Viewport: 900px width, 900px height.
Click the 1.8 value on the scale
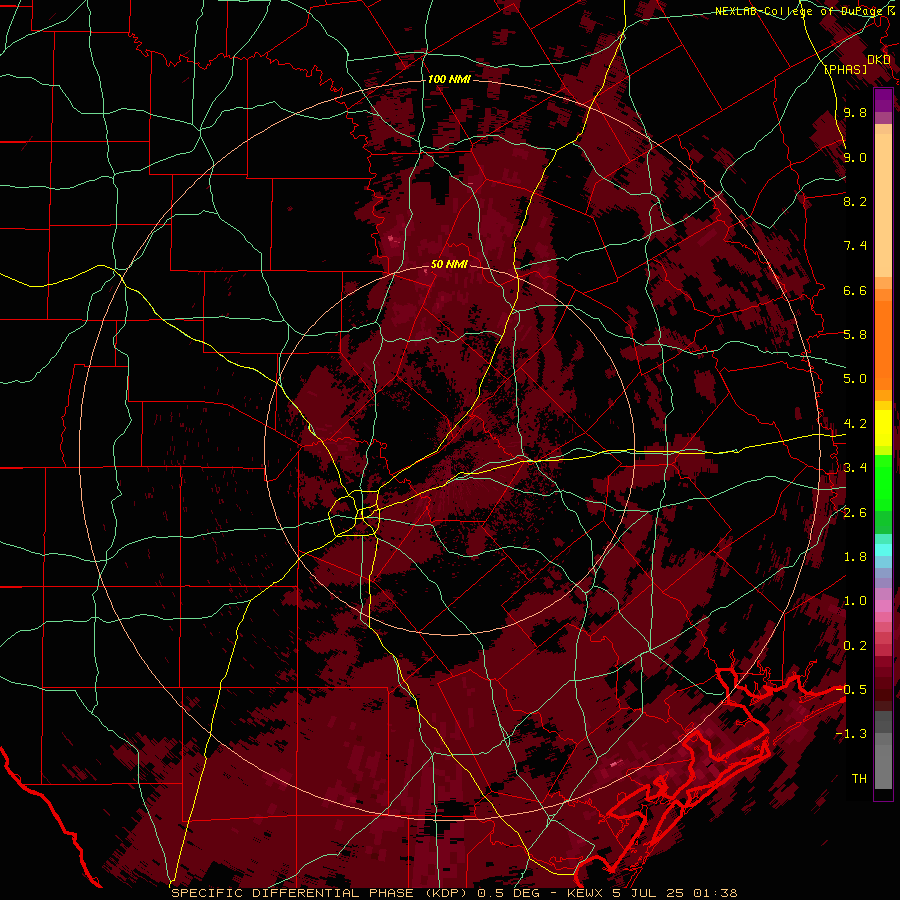click(x=855, y=557)
